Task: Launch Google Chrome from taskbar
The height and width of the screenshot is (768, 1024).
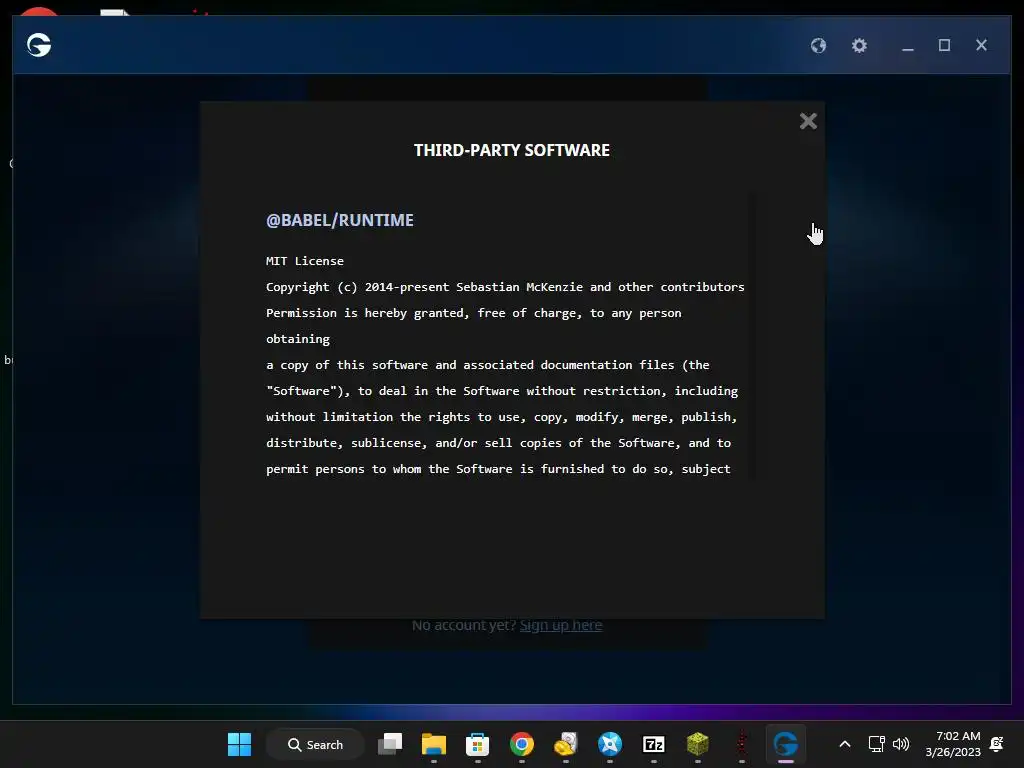Action: point(522,744)
